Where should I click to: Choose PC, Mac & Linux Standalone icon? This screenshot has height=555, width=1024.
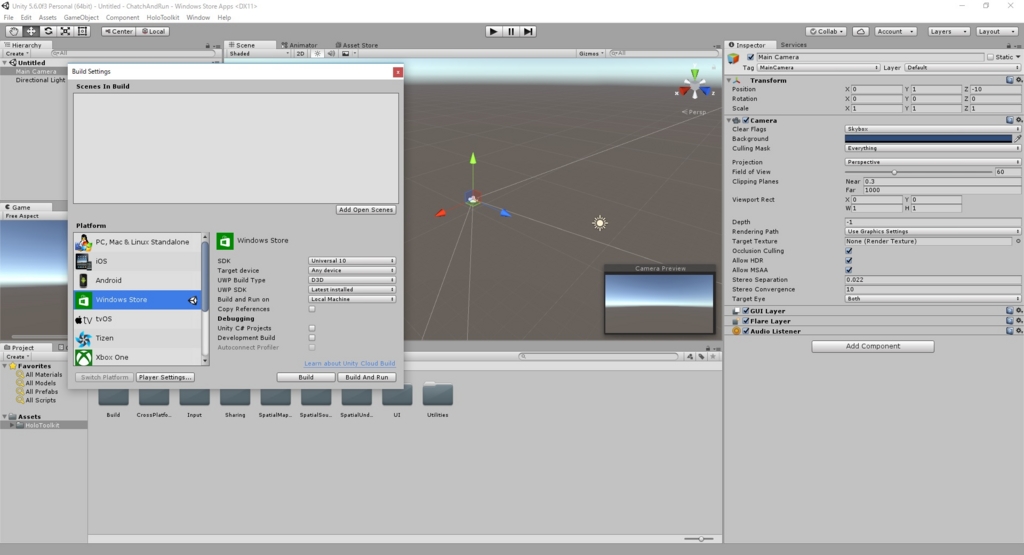click(83, 242)
